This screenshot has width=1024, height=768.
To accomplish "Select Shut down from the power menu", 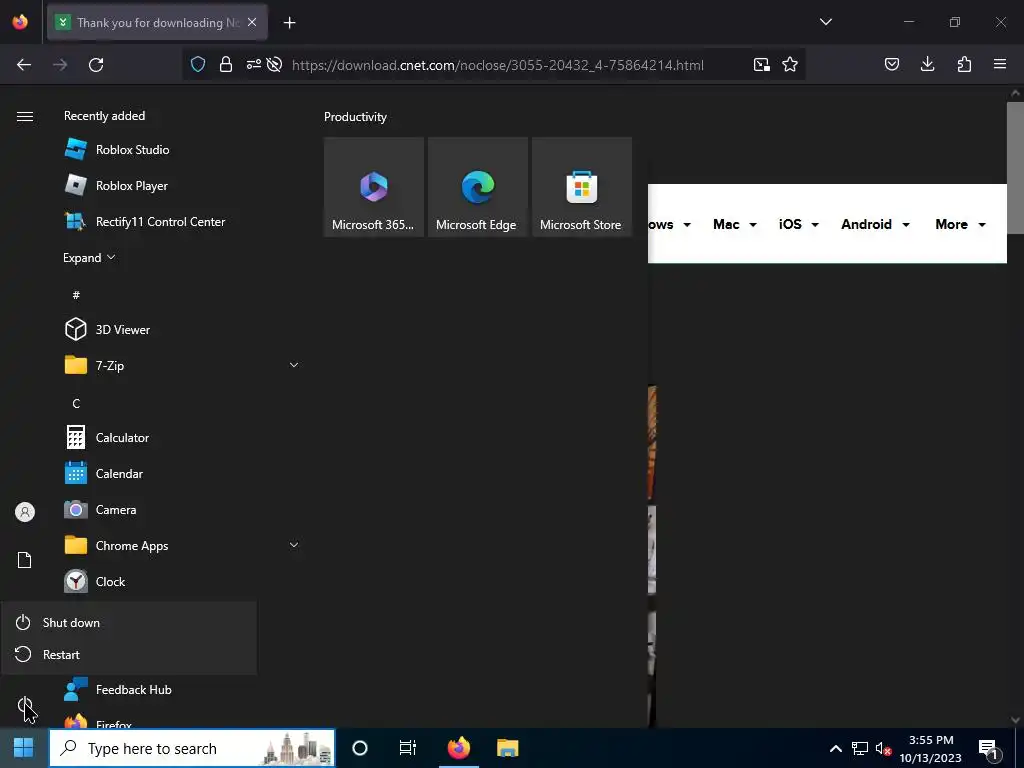I will [129, 622].
